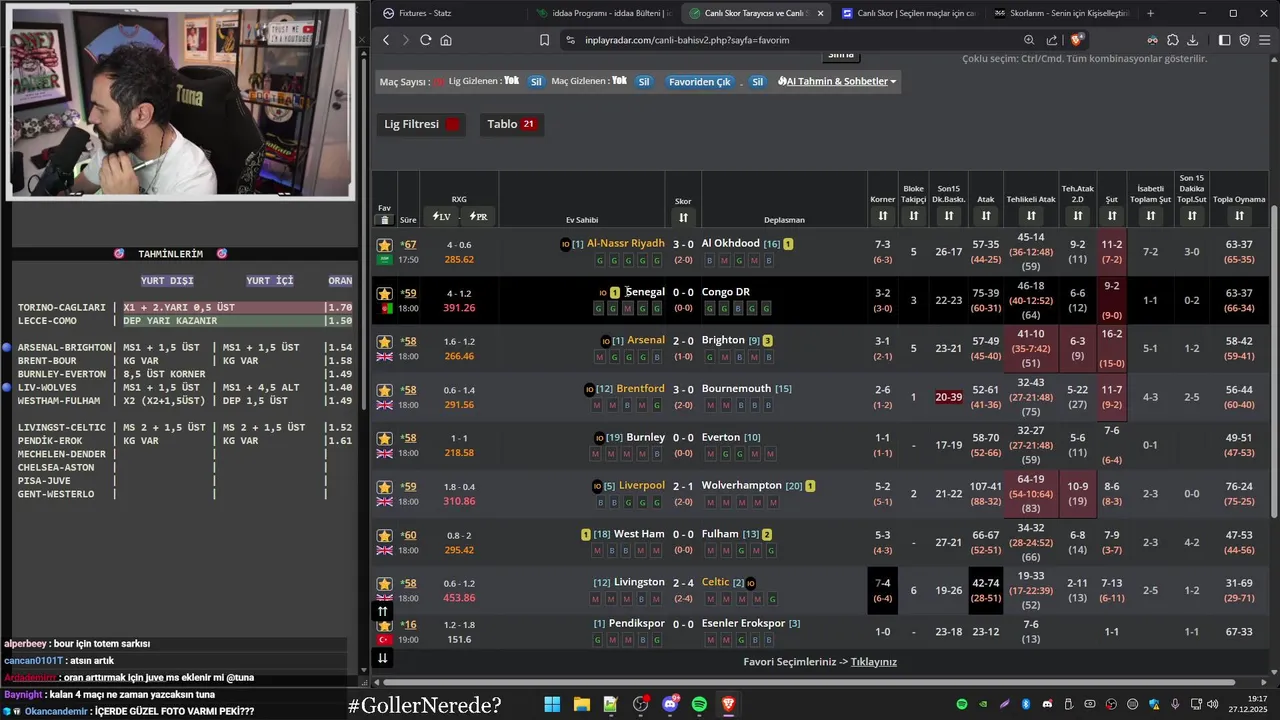This screenshot has width=1280, height=720.
Task: Bookmark this page icon
Action: 544,40
